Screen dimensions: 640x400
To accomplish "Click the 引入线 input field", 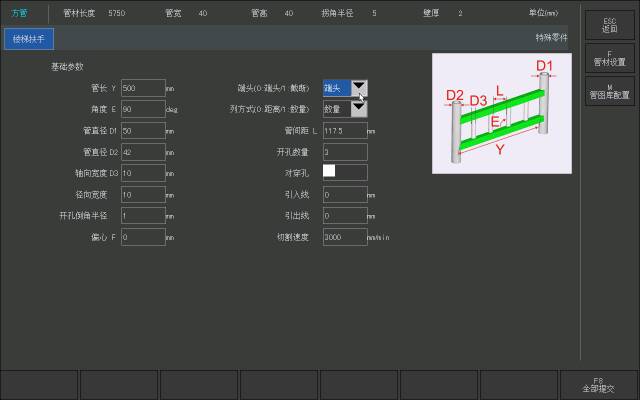I will (345, 195).
